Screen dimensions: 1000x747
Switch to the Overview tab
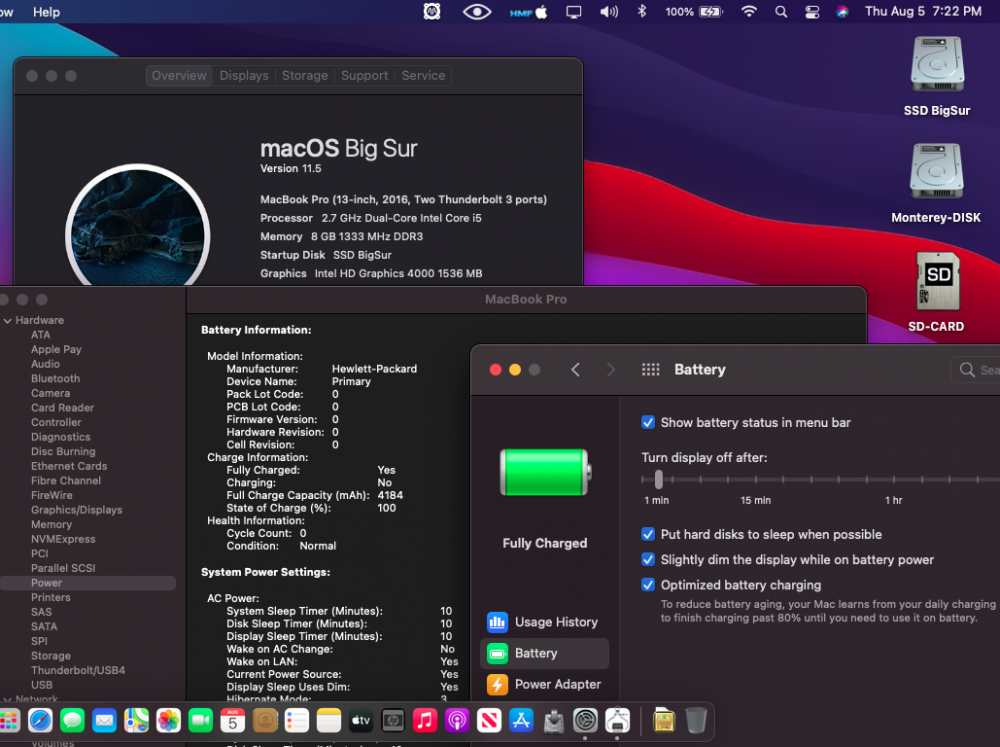tap(179, 75)
